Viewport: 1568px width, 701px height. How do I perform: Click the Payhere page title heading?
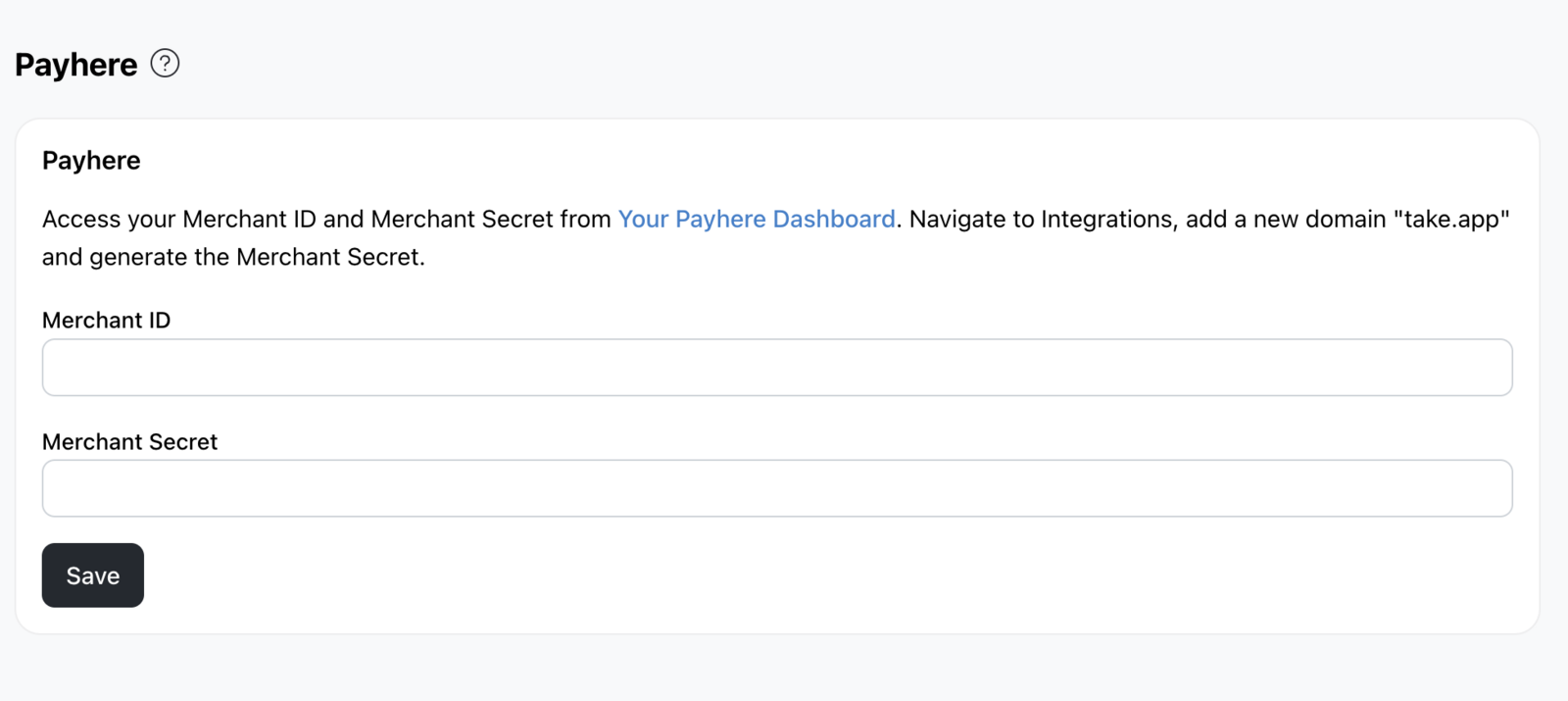(76, 65)
